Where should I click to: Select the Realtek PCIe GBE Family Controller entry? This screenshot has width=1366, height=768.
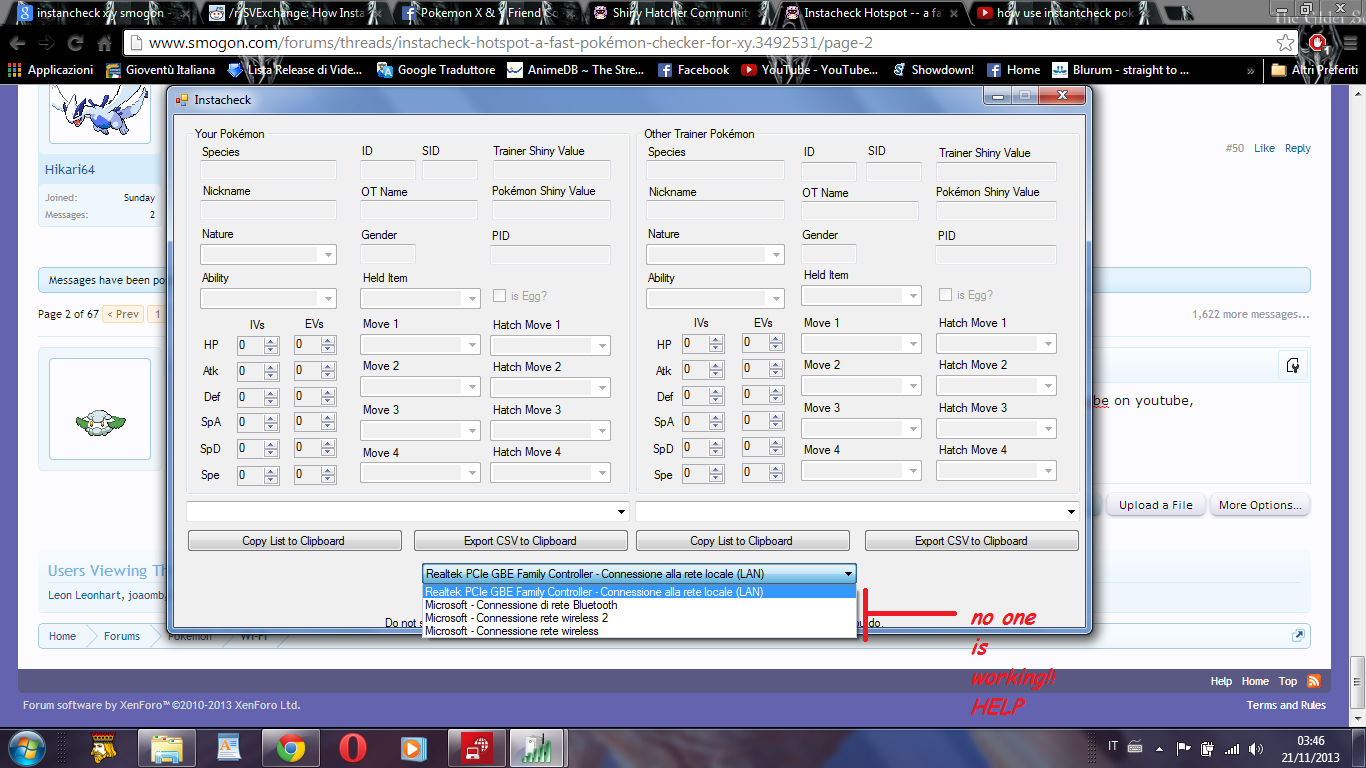tap(640, 592)
